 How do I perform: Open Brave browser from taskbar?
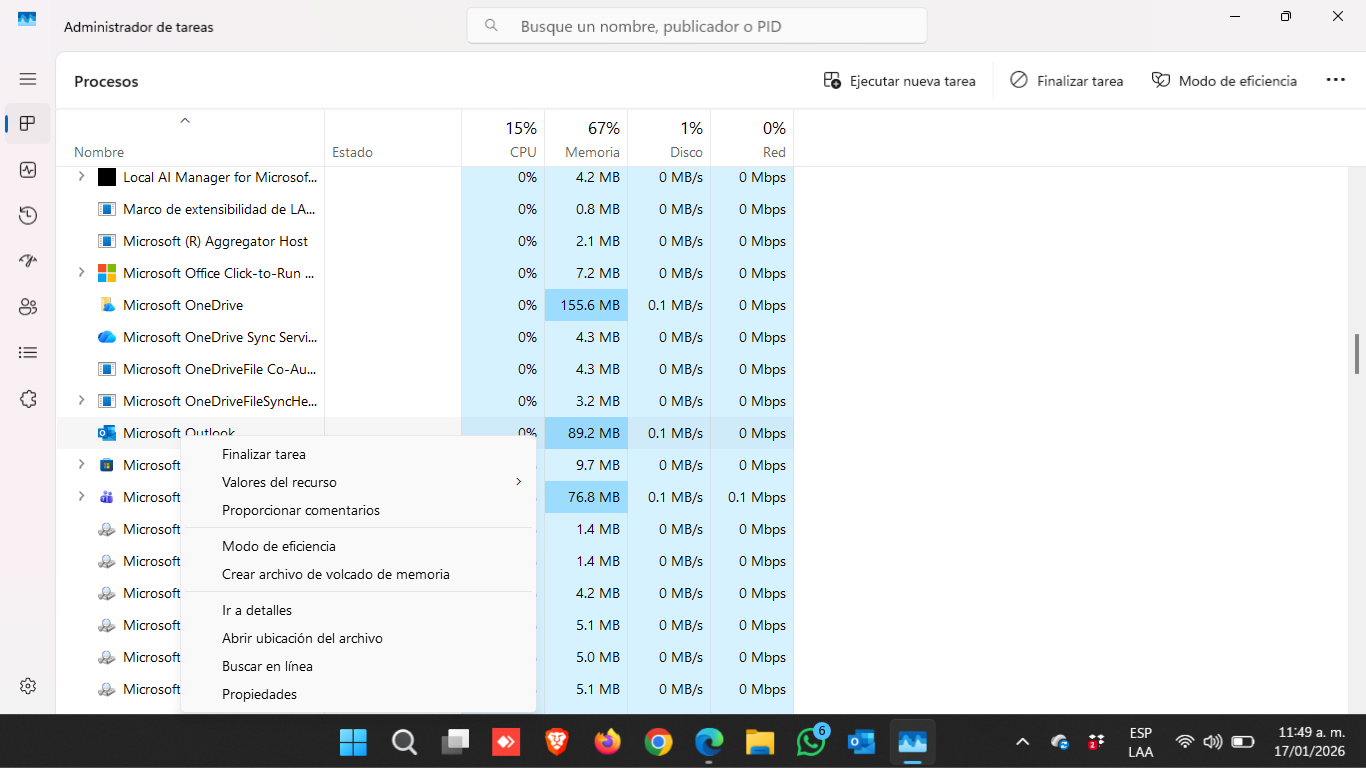556,742
